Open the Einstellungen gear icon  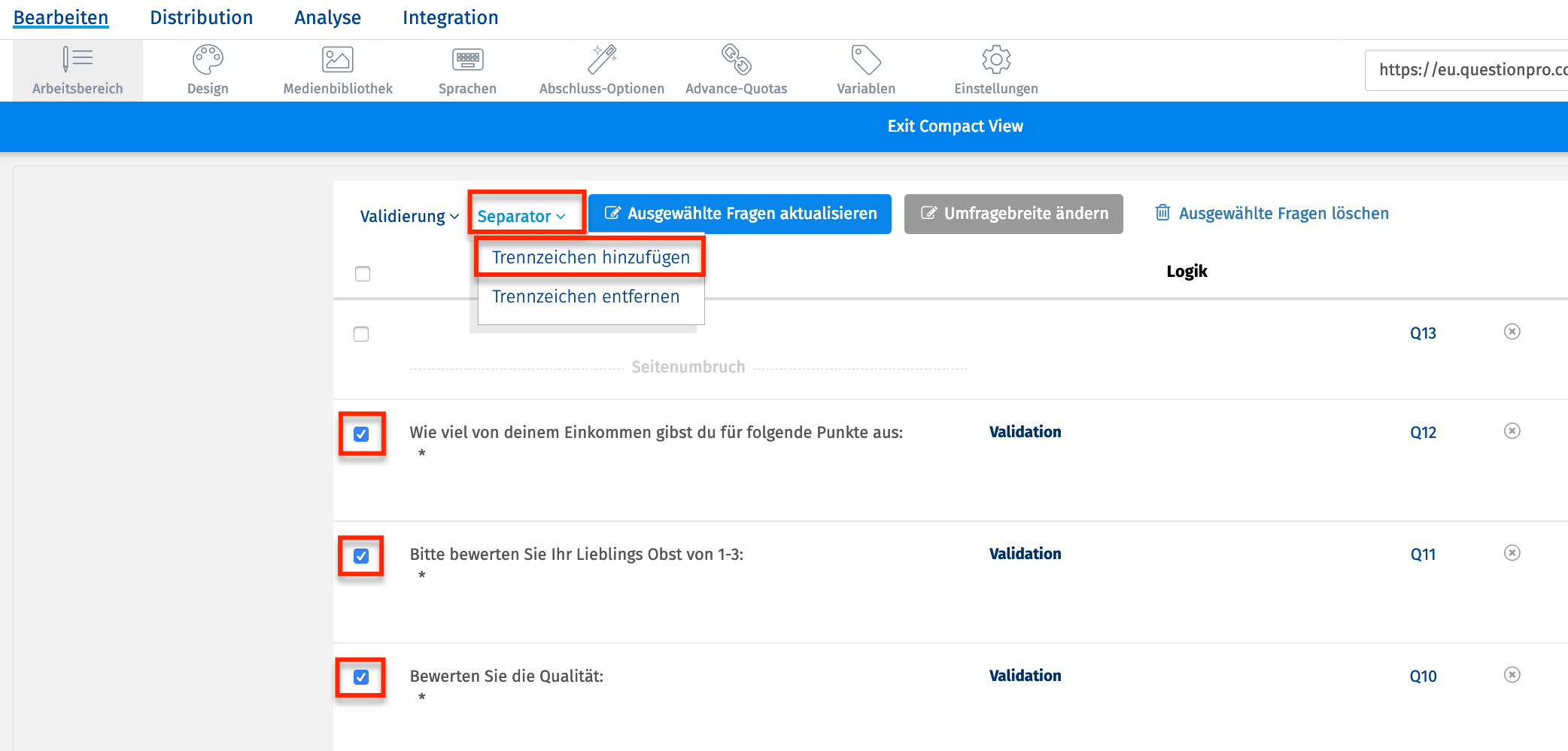[996, 59]
